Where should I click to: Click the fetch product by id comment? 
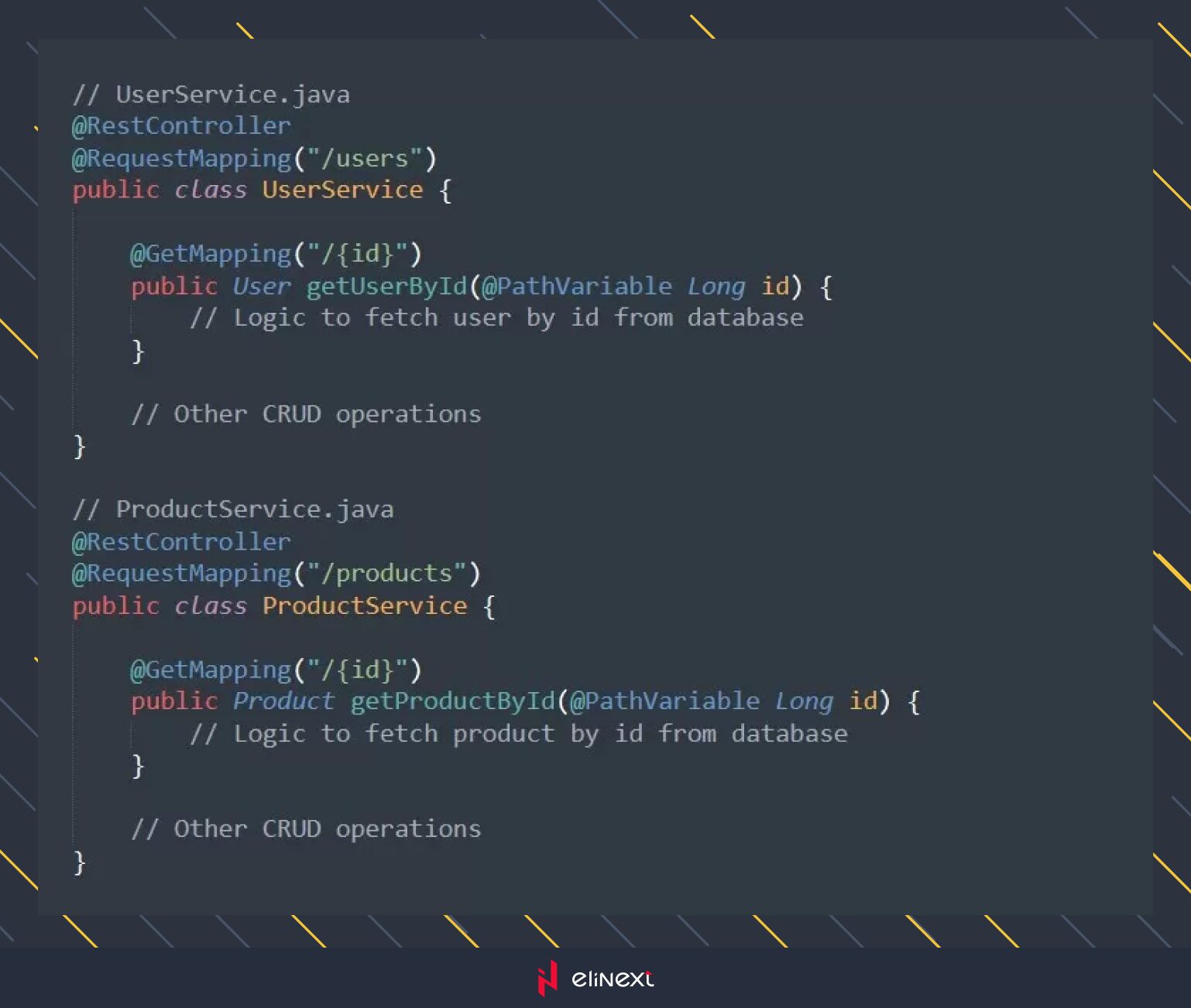(519, 734)
